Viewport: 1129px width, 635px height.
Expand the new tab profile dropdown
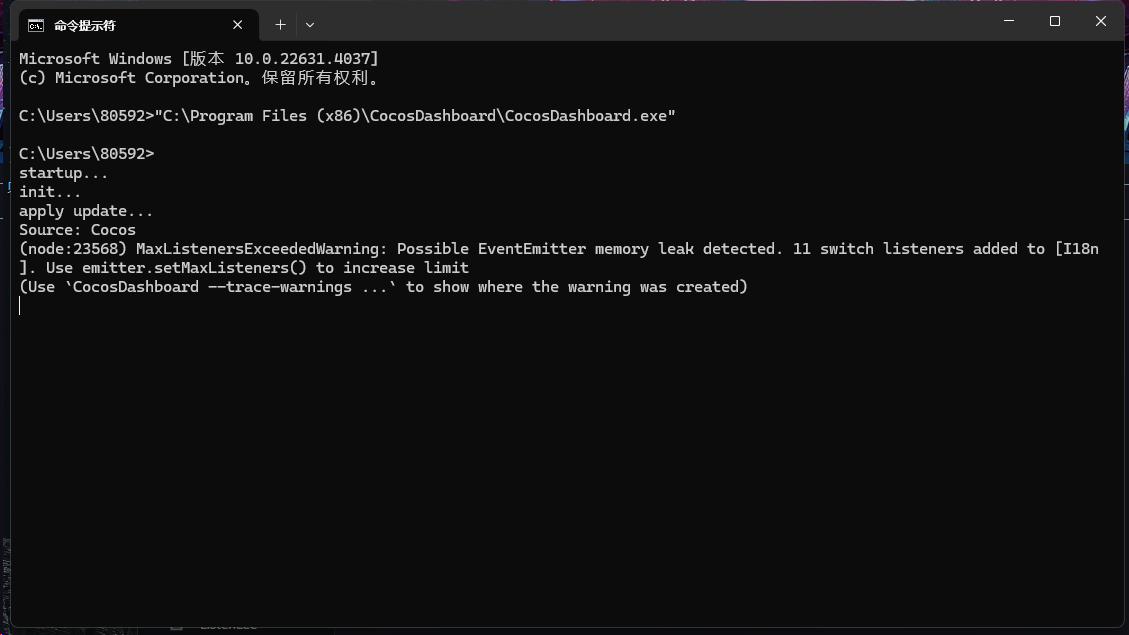click(x=310, y=24)
